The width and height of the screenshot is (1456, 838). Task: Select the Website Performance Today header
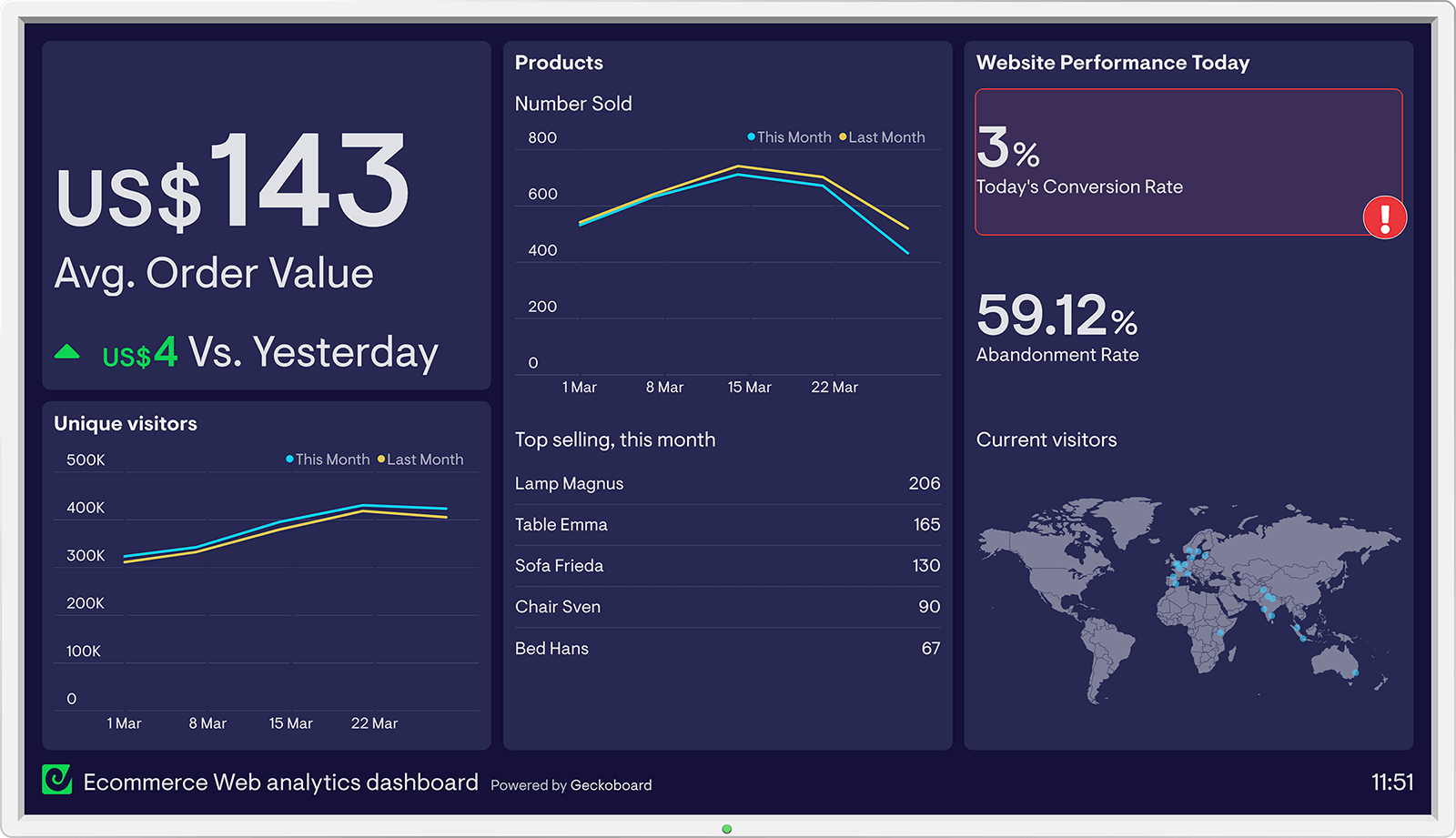(x=1113, y=62)
